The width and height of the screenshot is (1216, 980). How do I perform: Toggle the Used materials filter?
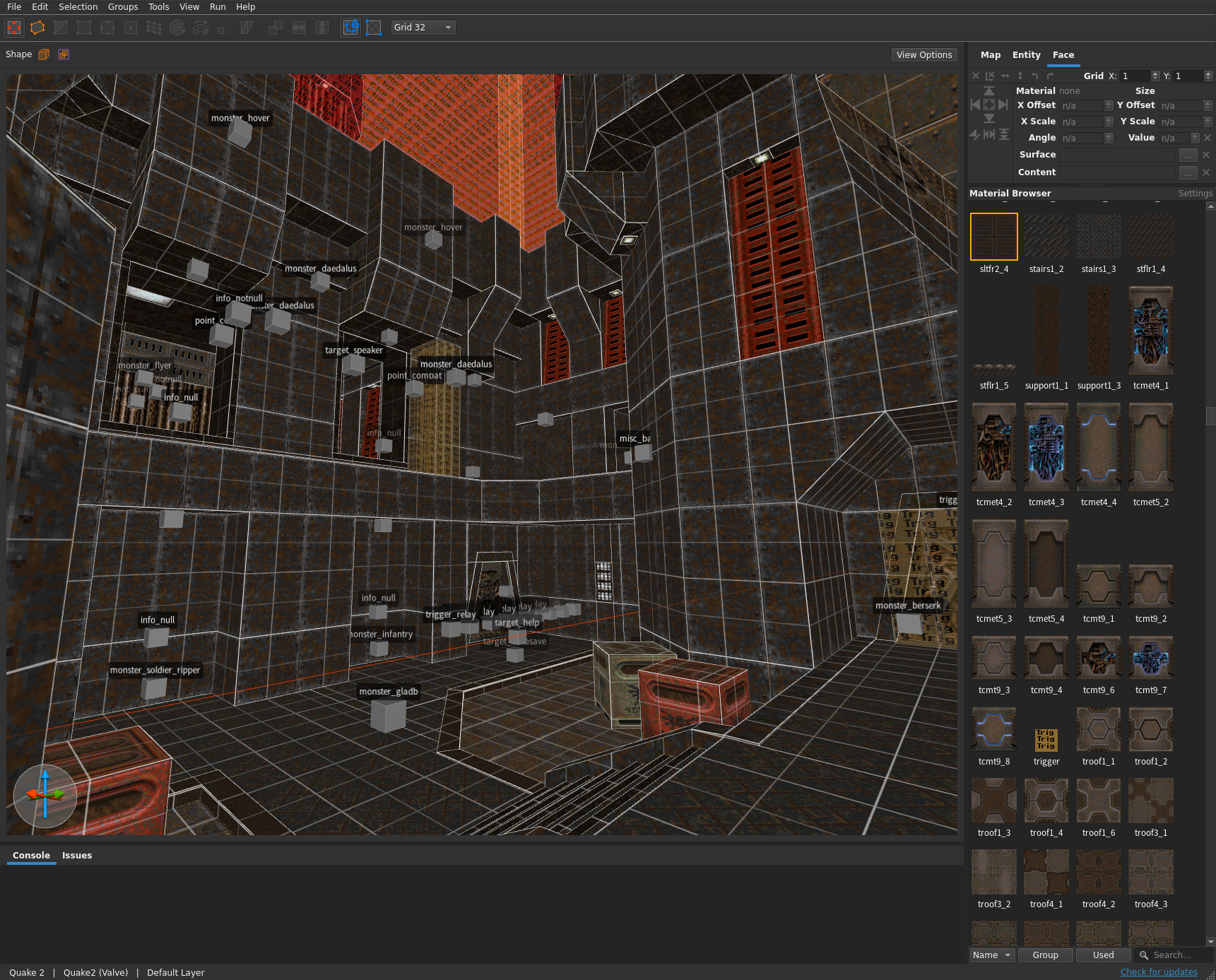pyautogui.click(x=1103, y=955)
